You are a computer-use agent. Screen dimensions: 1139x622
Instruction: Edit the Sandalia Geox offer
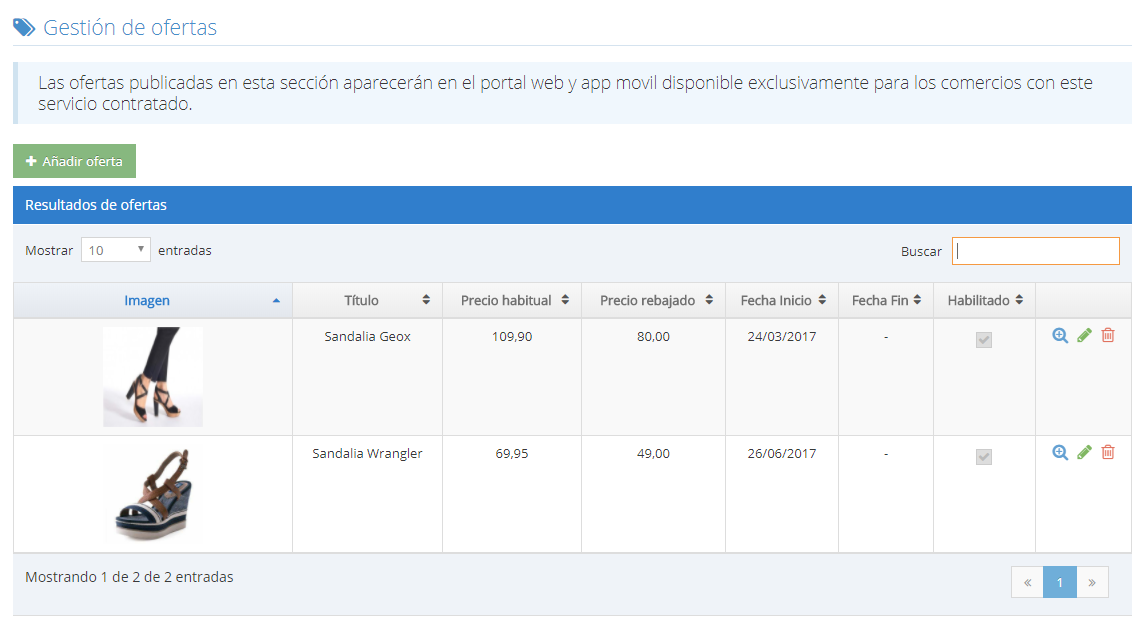pyautogui.click(x=1084, y=336)
